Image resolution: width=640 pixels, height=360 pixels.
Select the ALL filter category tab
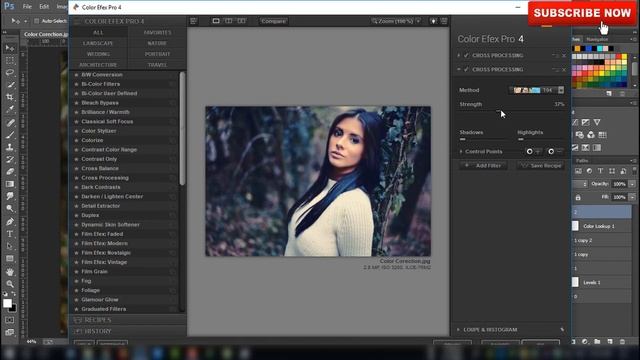coord(98,33)
